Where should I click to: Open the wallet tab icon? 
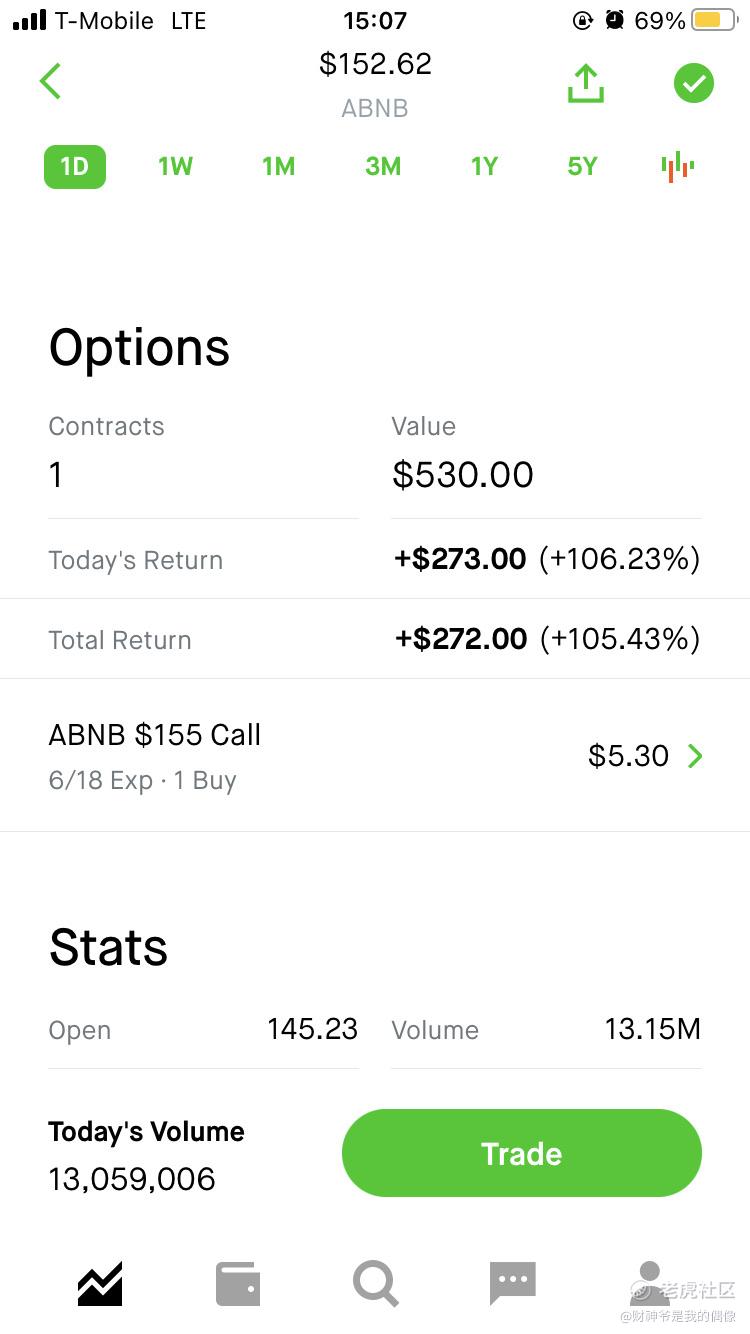[x=238, y=1284]
